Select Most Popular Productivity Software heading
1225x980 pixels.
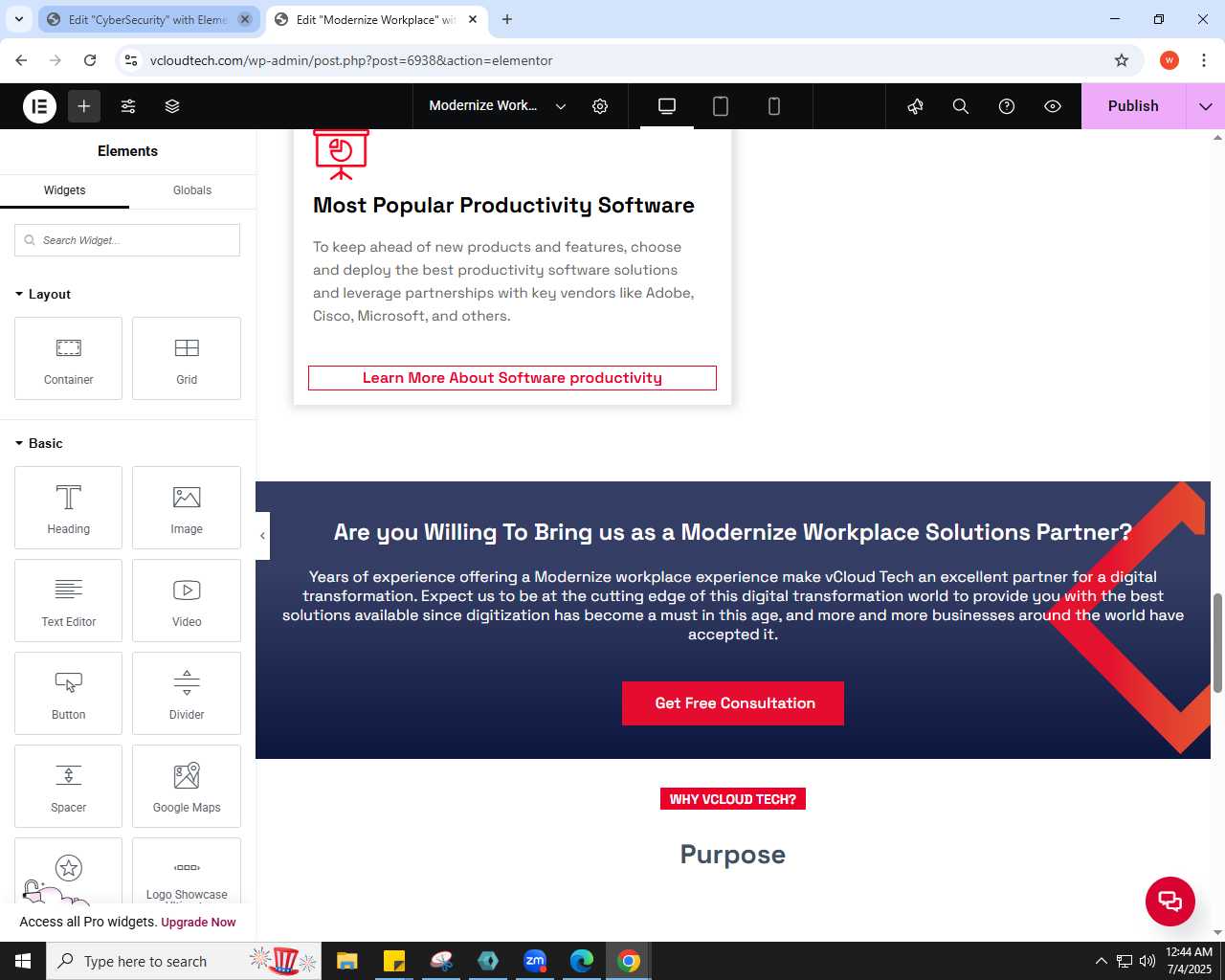(503, 206)
